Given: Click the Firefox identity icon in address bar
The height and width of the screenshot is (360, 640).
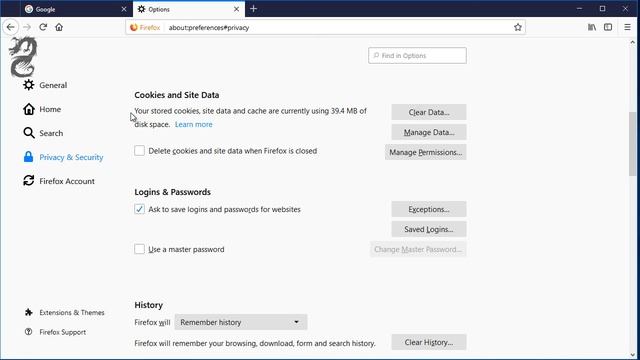Looking at the screenshot, I should coord(145,27).
